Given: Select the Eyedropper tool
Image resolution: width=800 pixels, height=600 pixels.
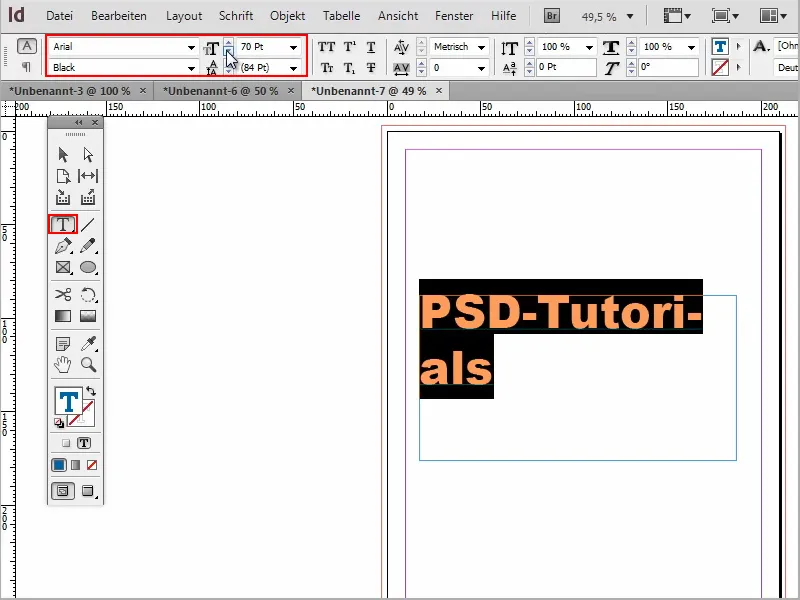Looking at the screenshot, I should pyautogui.click(x=88, y=344).
